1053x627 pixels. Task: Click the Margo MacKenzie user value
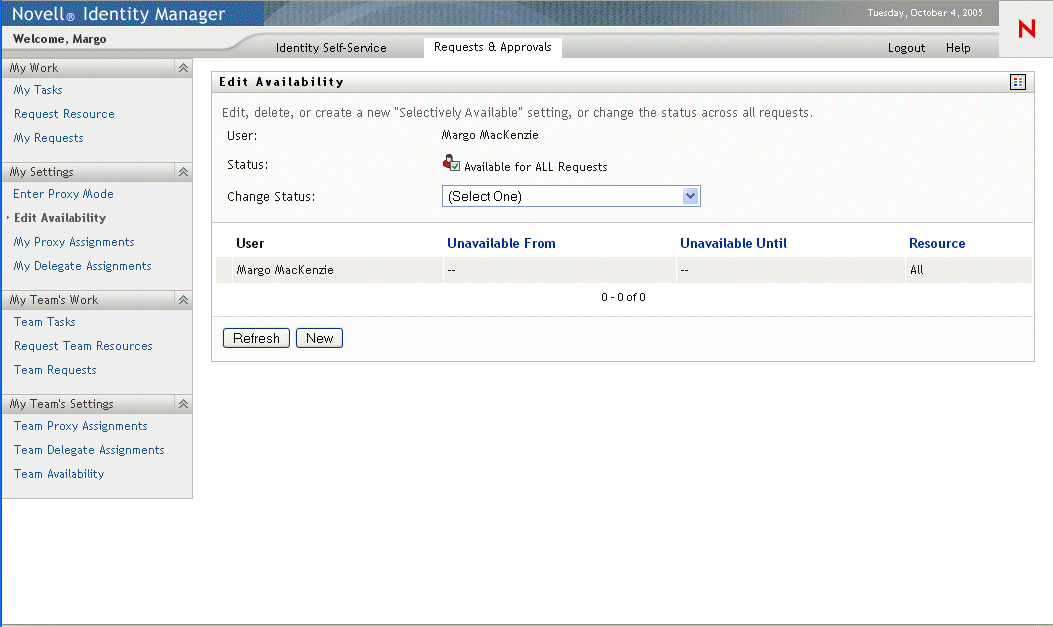(x=490, y=135)
